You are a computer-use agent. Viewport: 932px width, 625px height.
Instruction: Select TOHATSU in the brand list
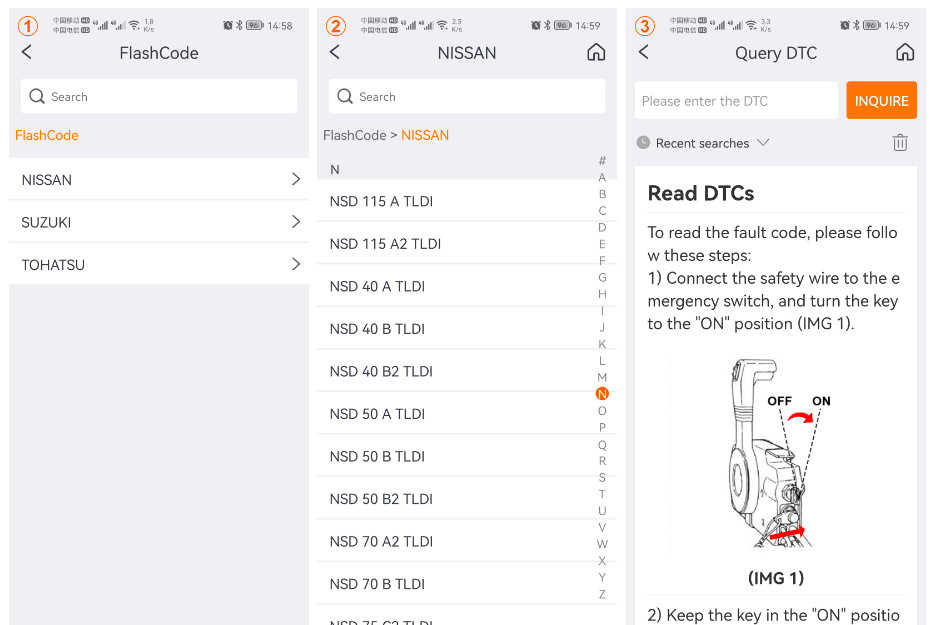(x=159, y=264)
